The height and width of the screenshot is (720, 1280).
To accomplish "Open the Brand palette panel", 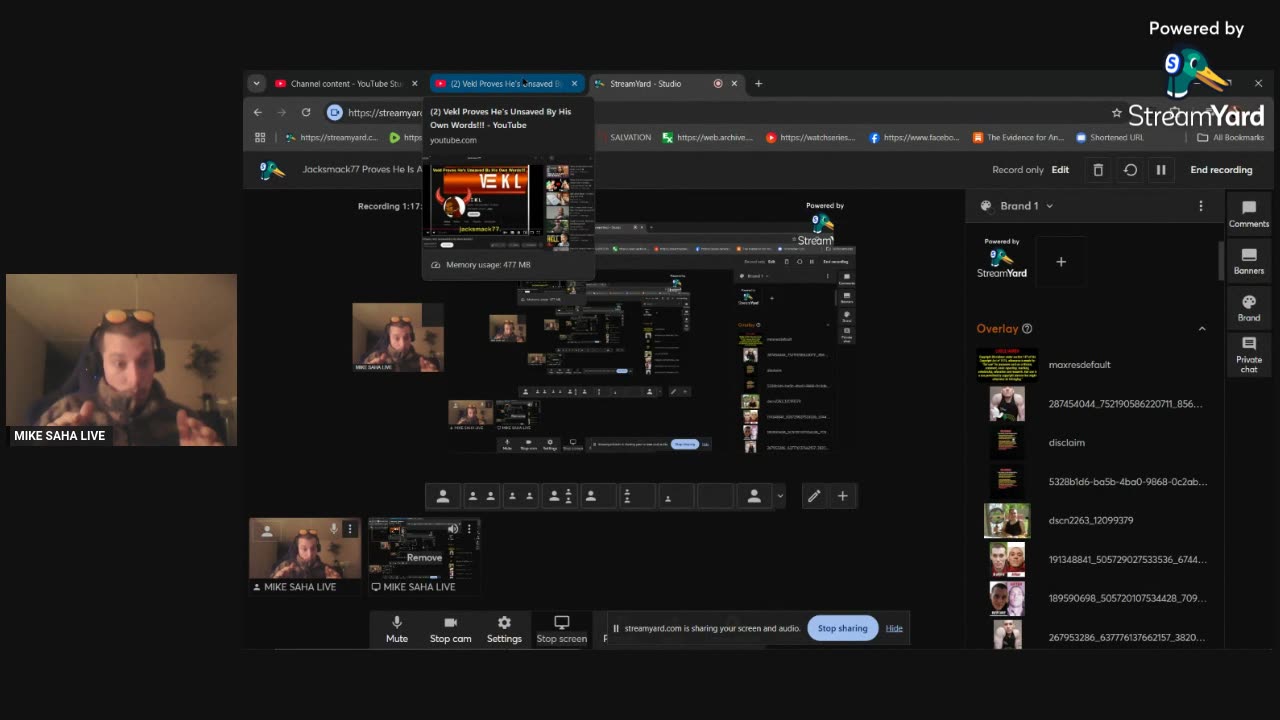I will point(1249,307).
